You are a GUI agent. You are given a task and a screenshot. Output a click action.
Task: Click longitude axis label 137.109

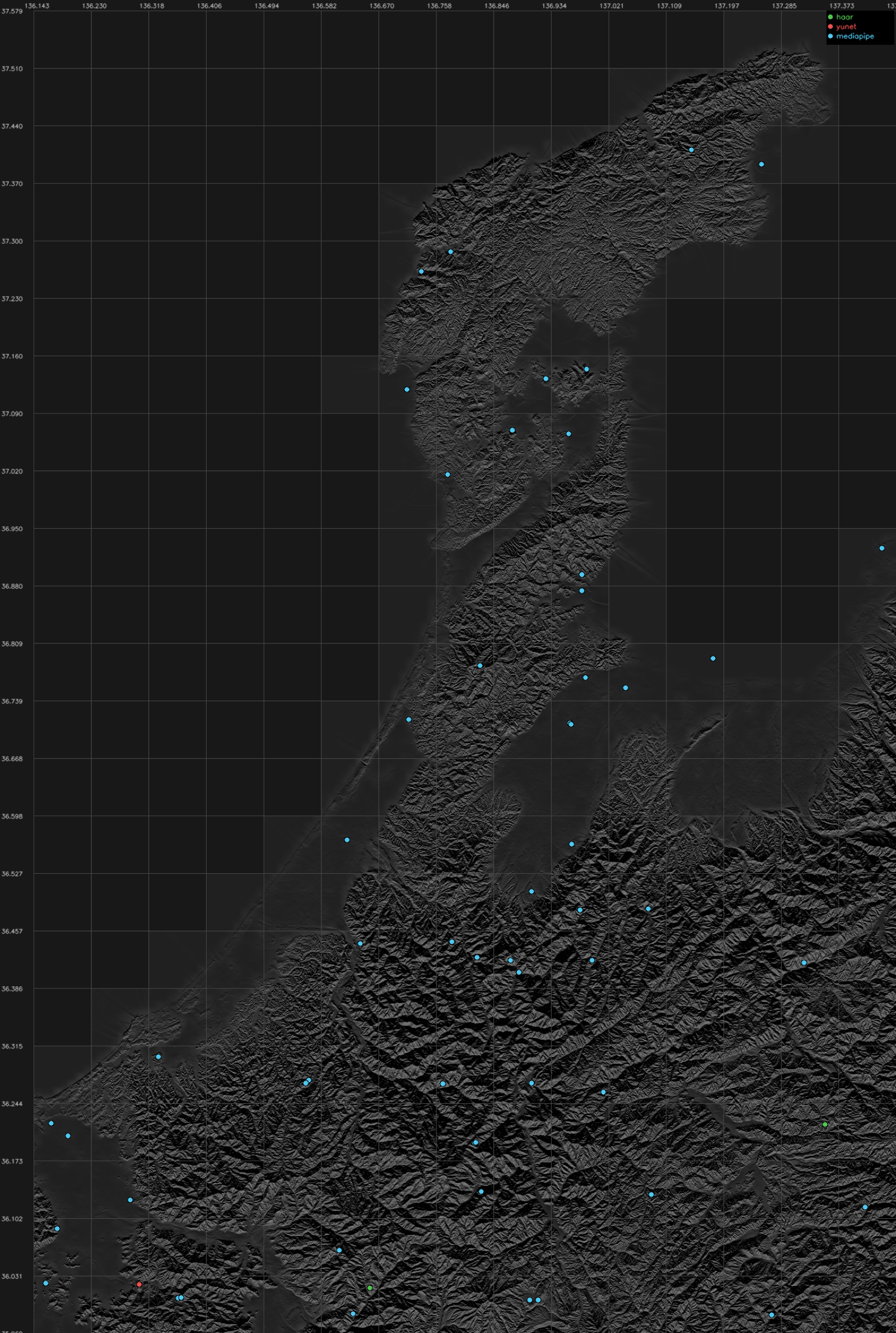point(669,6)
